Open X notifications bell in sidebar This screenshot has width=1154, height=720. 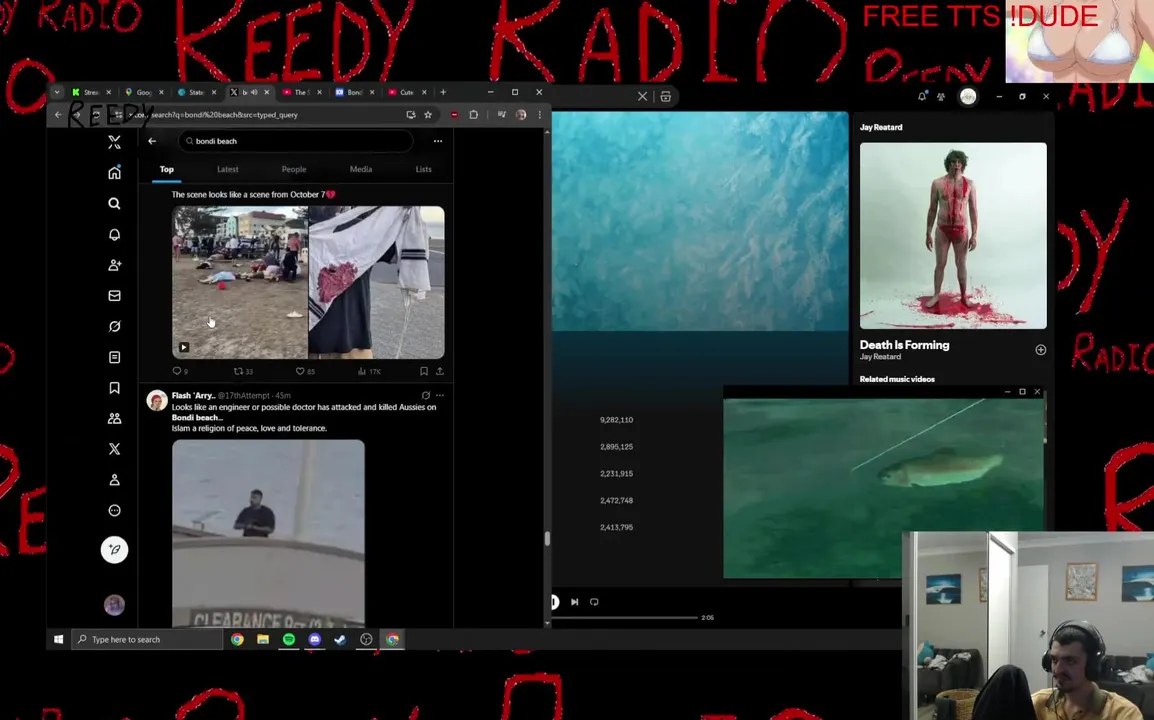coord(114,234)
